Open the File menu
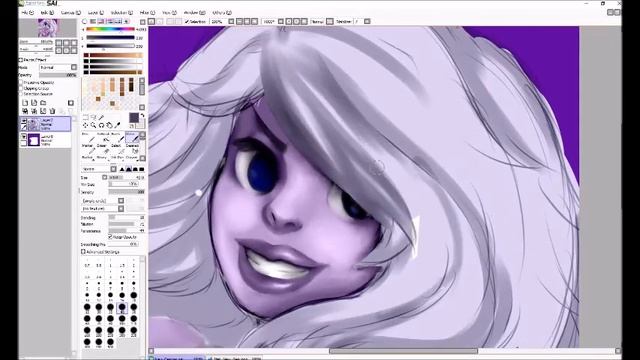 28,13
